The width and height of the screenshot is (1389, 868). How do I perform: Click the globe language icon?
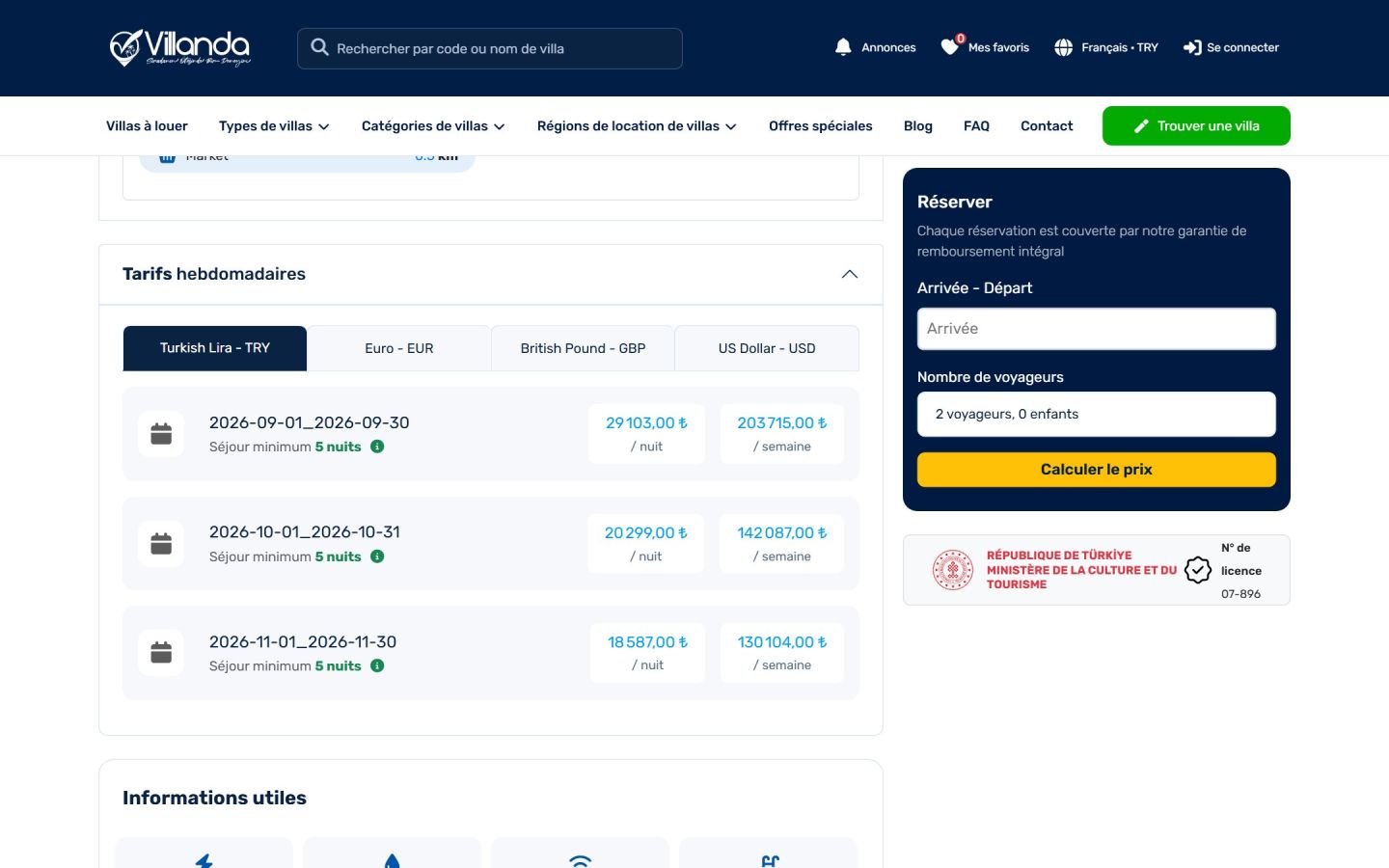(1063, 47)
